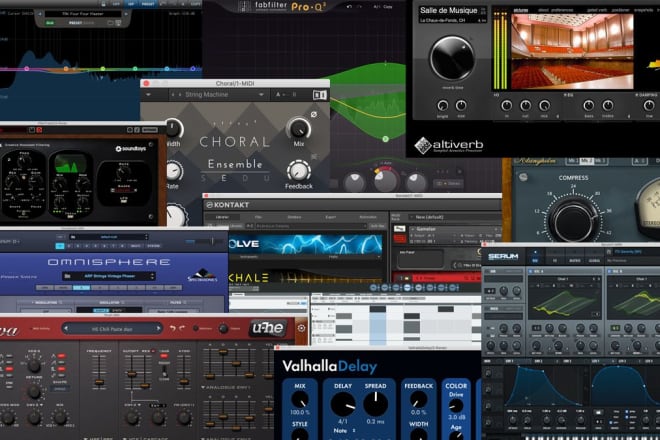Expand Diva Analogue Env 1 menu
The width and height of the screenshot is (660, 440).
(226, 387)
